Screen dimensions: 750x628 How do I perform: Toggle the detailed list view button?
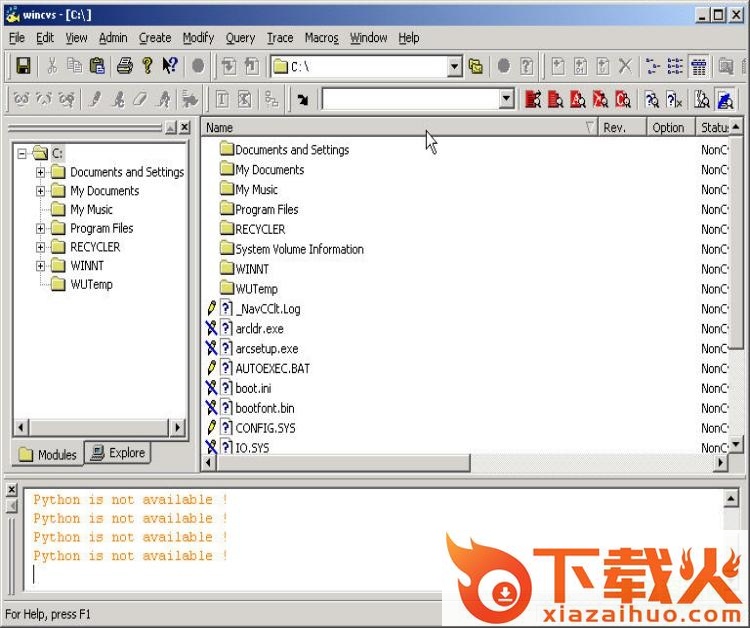pos(675,66)
